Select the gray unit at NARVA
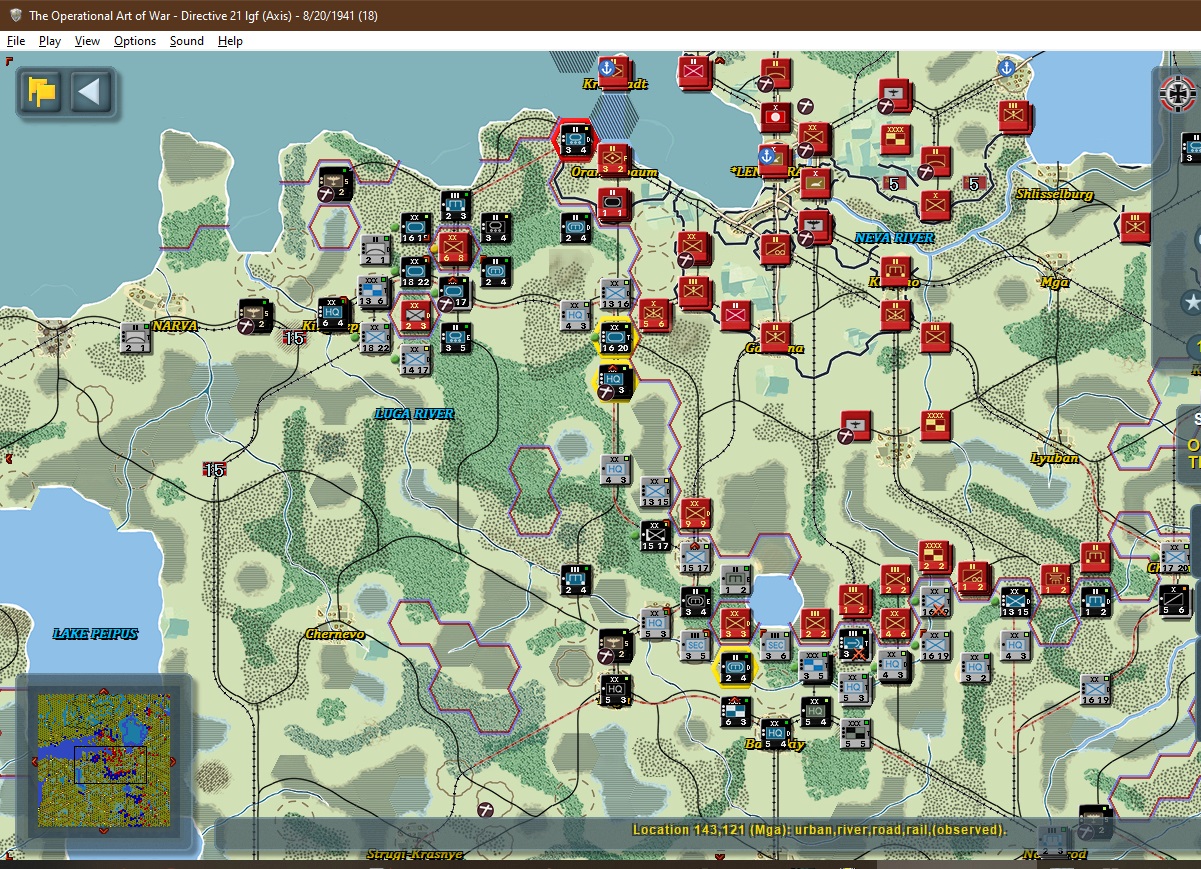1201x869 pixels. 135,337
